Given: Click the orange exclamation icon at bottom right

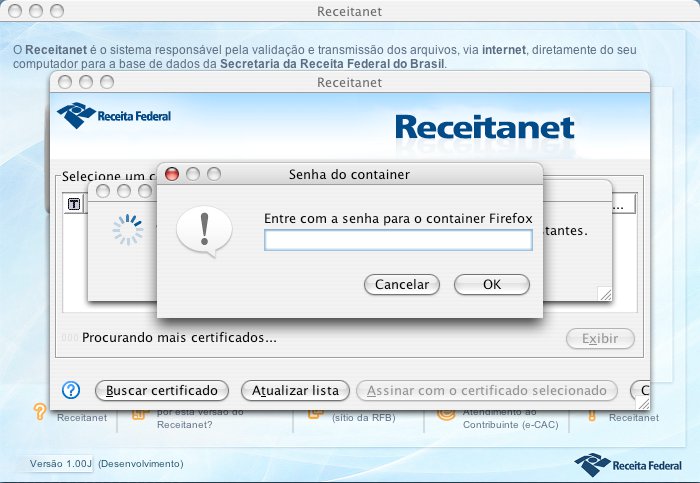Looking at the screenshot, I should coord(592,415).
